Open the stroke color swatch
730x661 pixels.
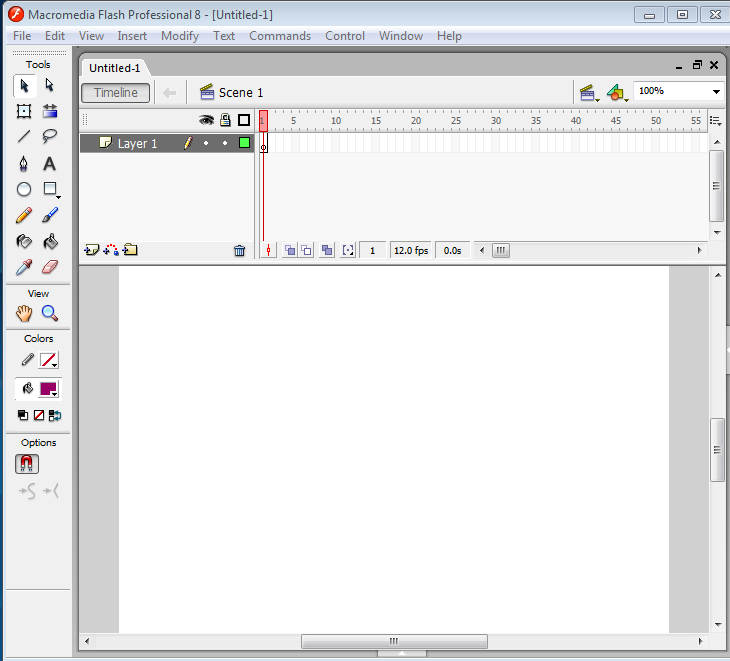click(48, 360)
